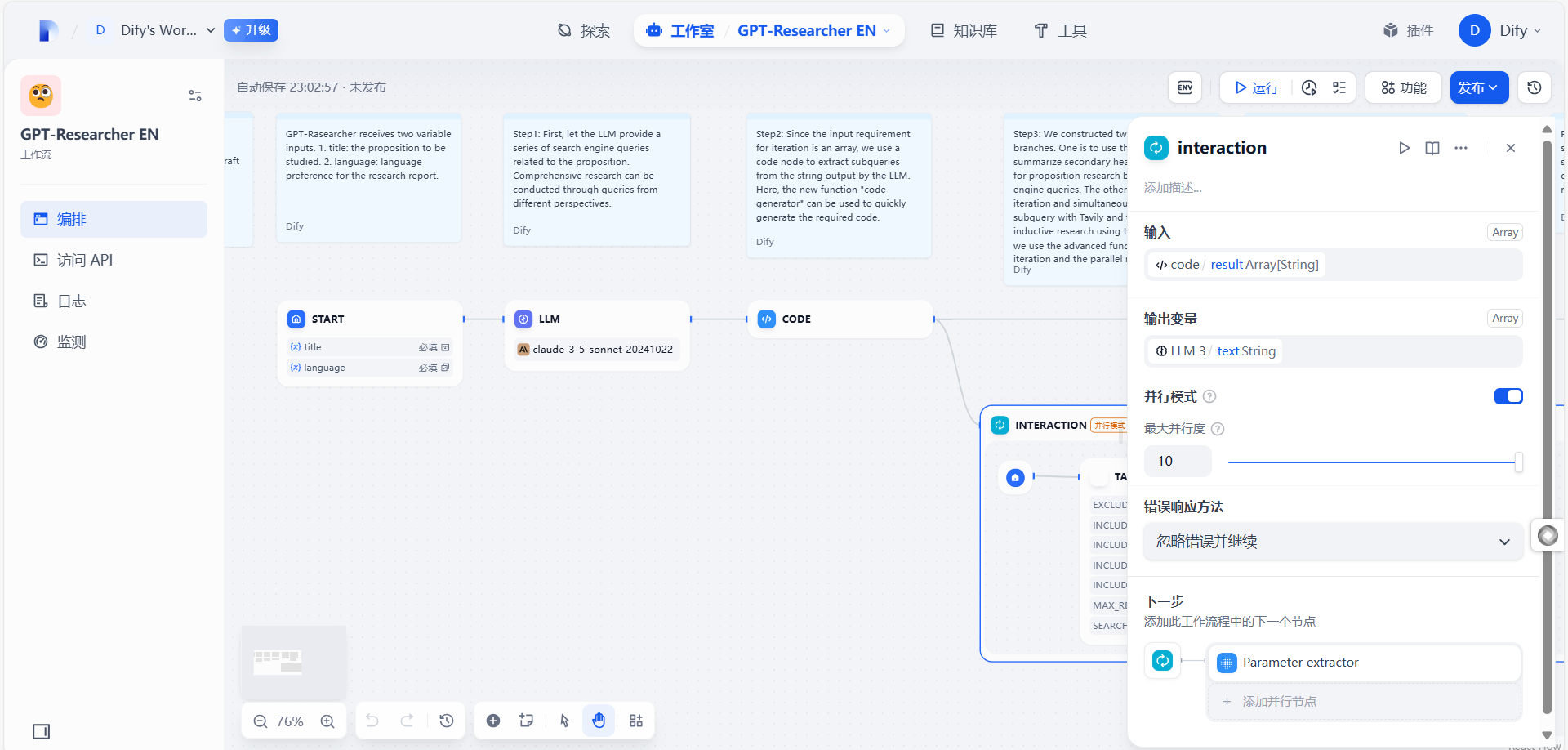Viewport: 1568px width, 750px height.
Task: Open the checklist icon in toolbar
Action: (1339, 87)
